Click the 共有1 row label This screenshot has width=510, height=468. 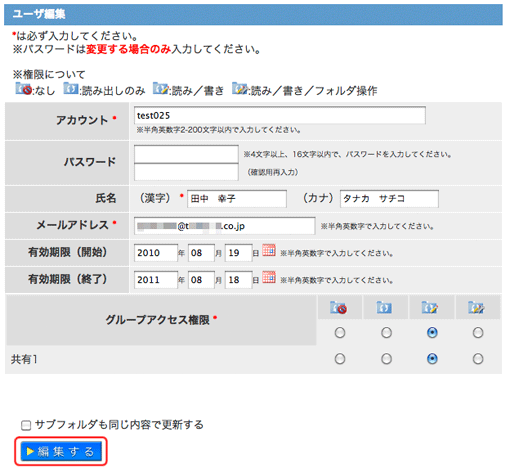coord(24,359)
